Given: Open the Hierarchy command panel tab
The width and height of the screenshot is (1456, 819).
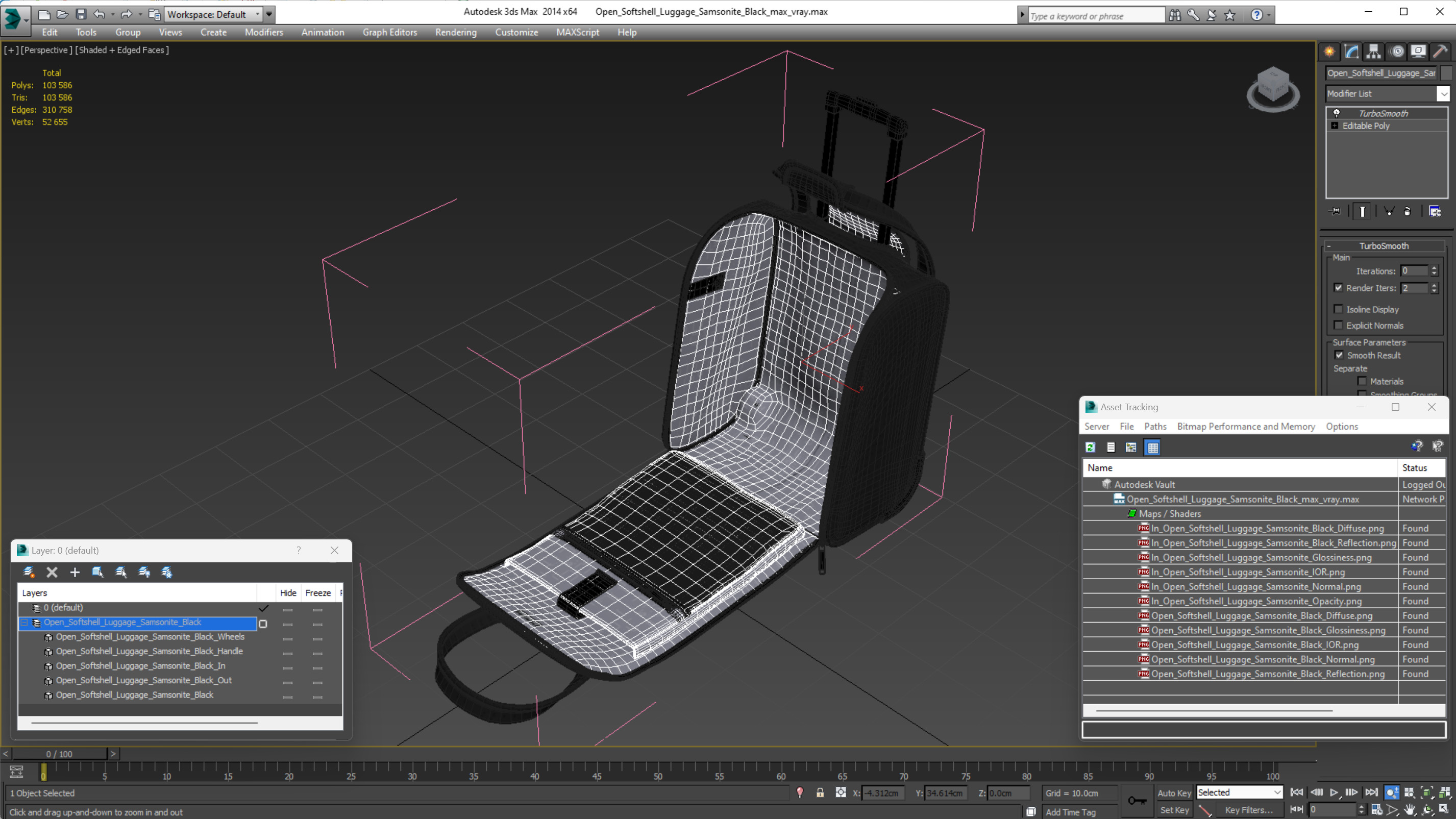Looking at the screenshot, I should tap(1373, 52).
